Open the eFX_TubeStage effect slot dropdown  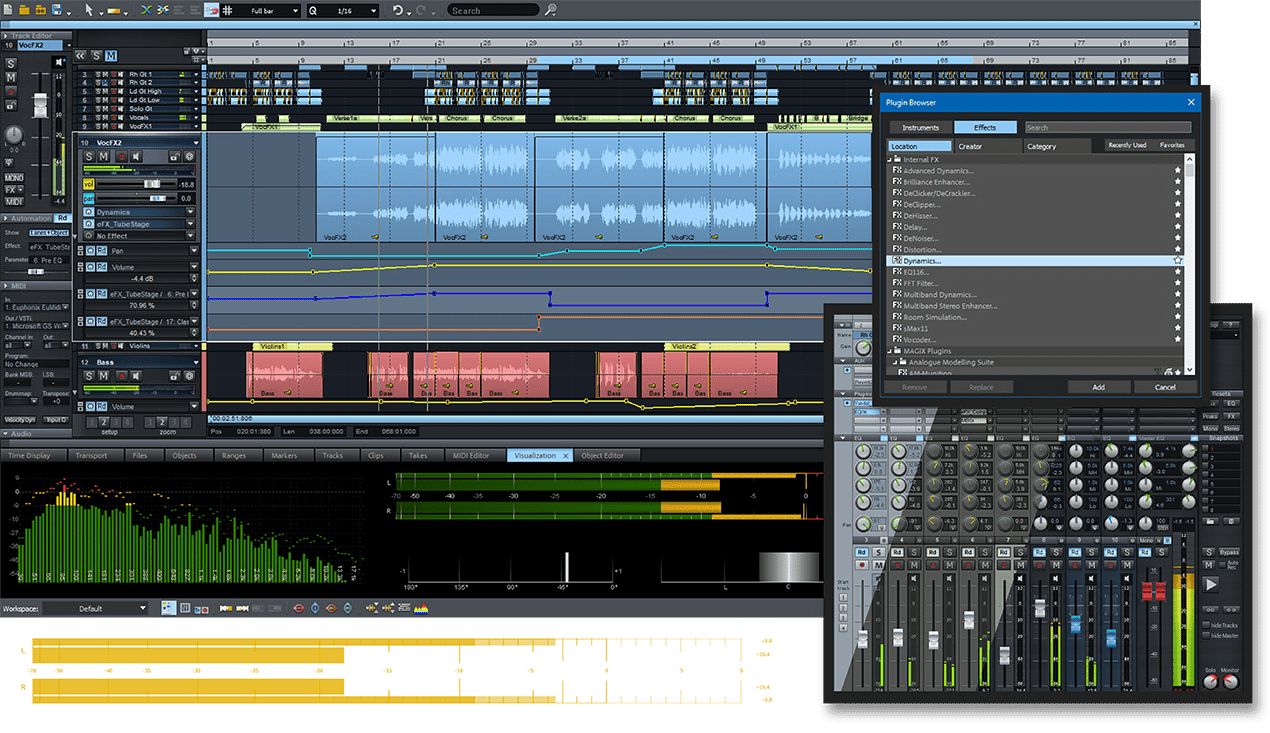coord(191,224)
